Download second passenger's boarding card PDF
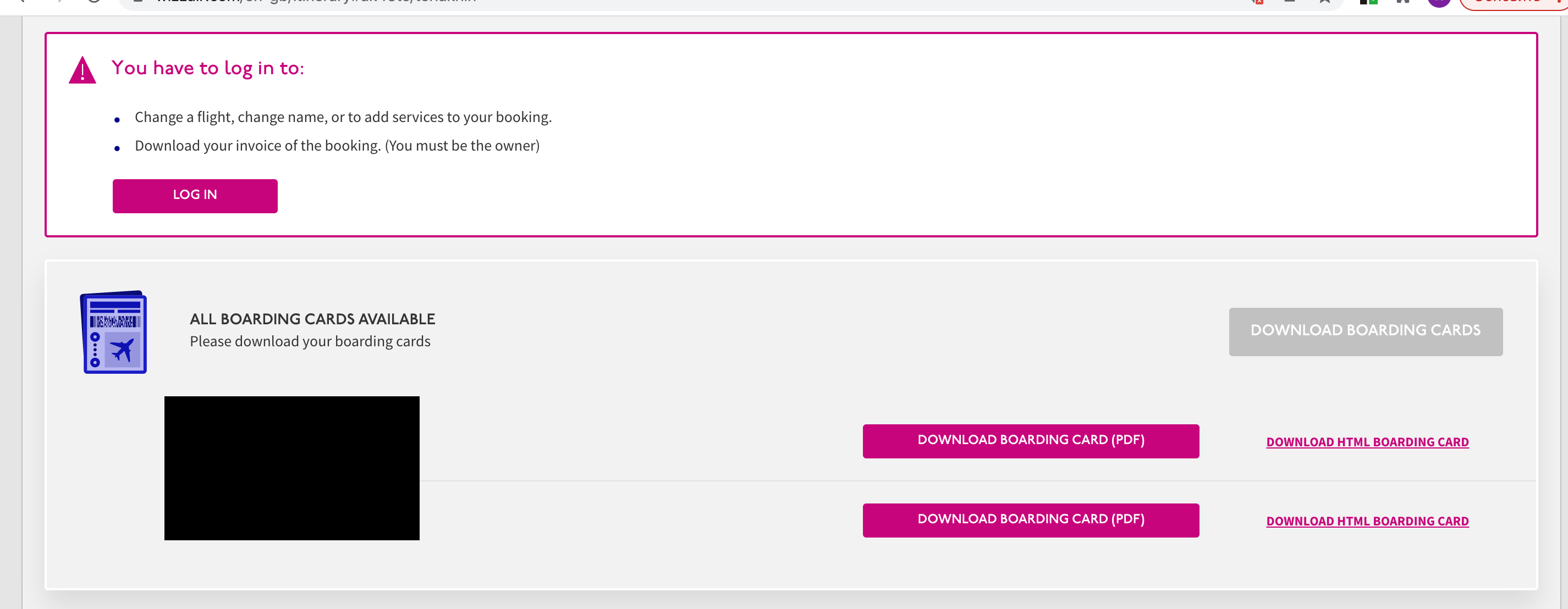The image size is (1568, 609). coord(1031,519)
